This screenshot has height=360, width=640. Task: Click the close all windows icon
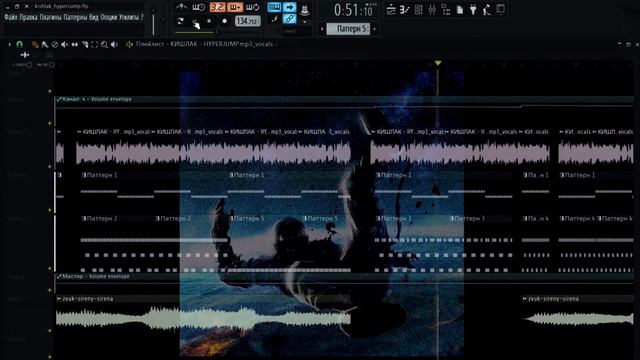click(x=501, y=9)
